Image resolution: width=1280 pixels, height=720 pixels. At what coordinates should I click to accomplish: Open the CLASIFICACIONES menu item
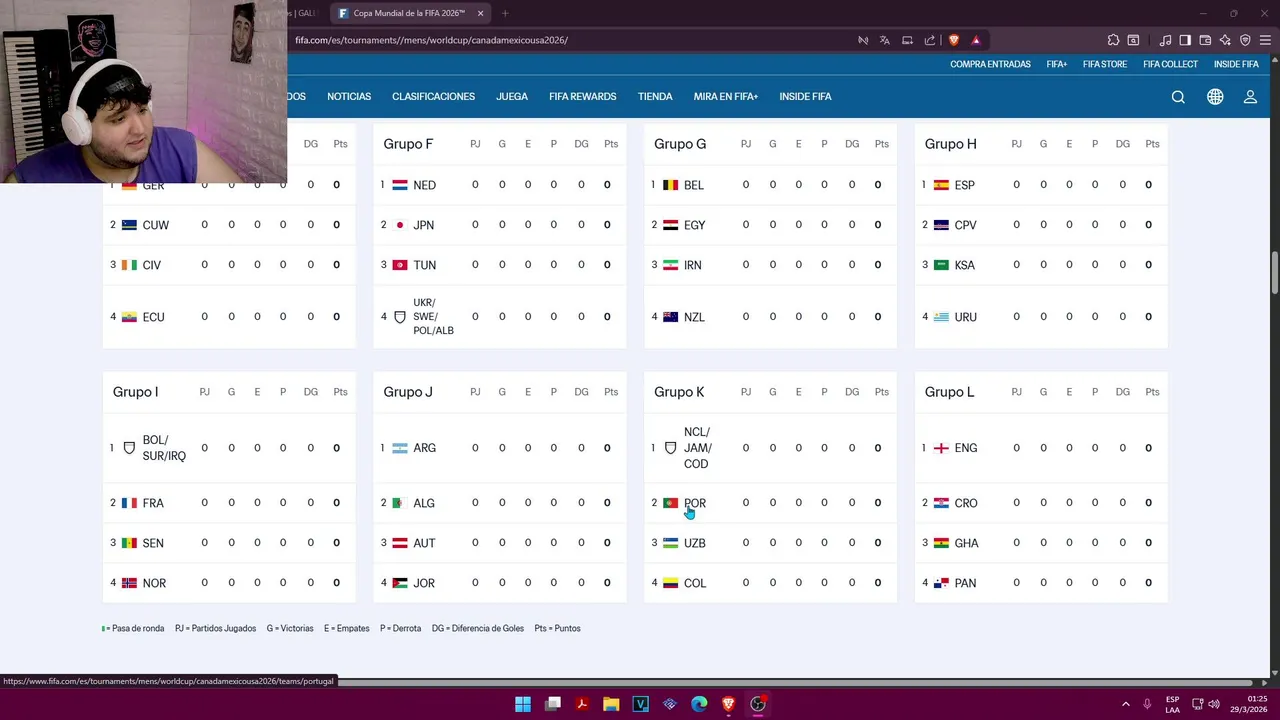(x=433, y=97)
